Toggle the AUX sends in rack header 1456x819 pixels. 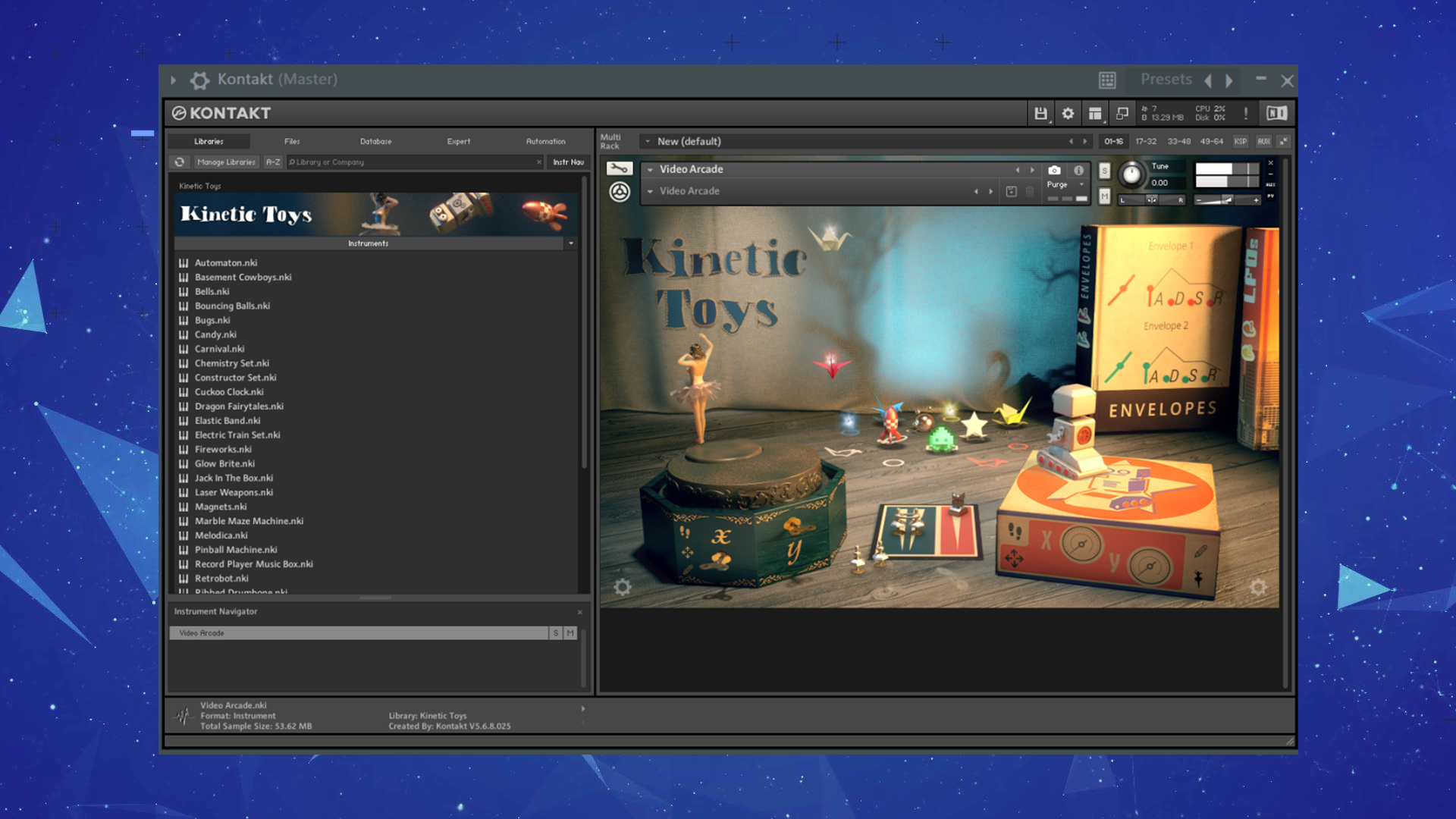click(1263, 141)
